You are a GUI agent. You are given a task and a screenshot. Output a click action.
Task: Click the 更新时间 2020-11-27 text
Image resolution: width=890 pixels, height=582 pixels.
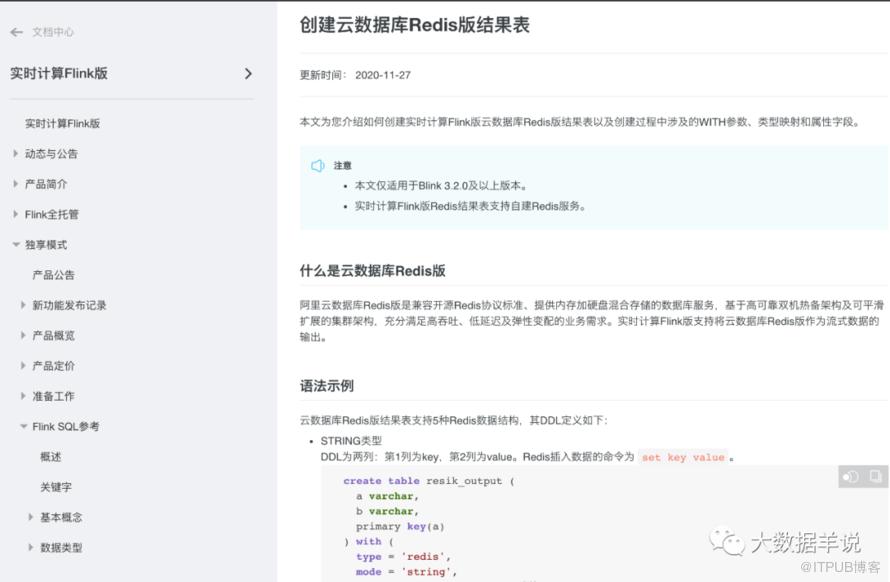(355, 75)
